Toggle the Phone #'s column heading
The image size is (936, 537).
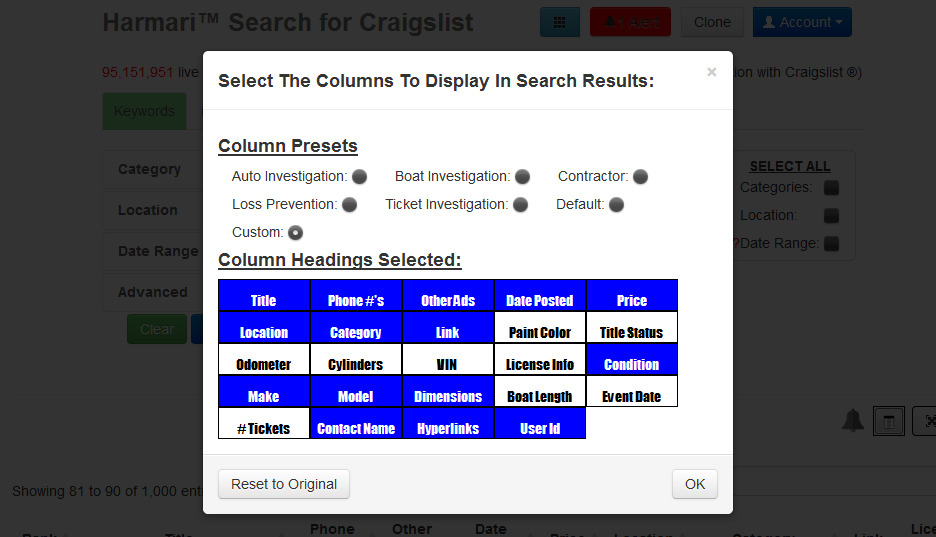[356, 296]
